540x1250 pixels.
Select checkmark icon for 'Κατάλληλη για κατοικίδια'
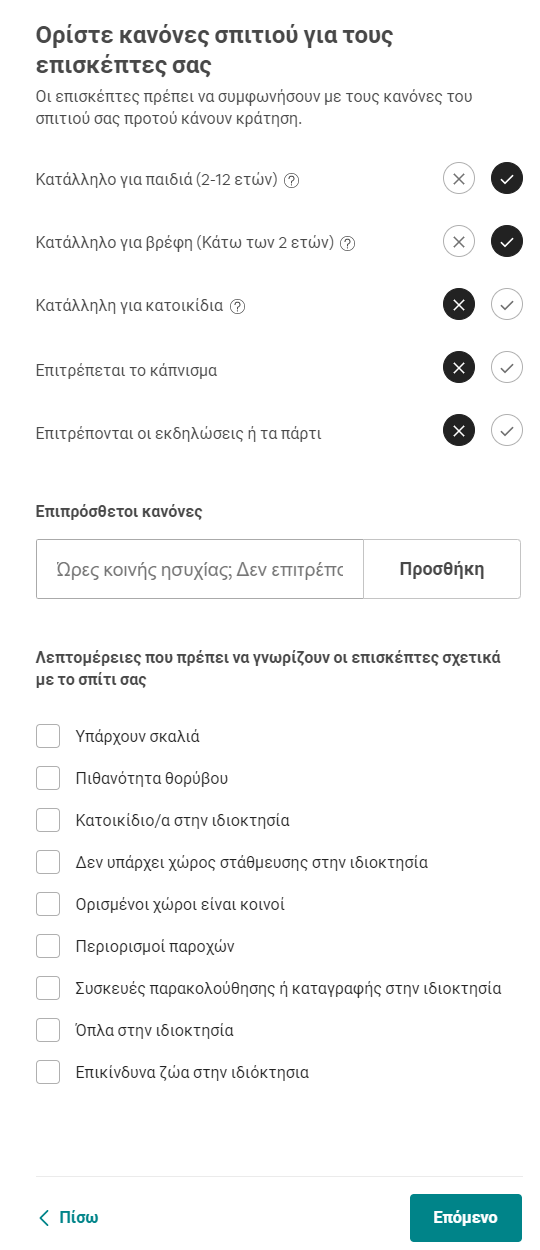click(507, 305)
